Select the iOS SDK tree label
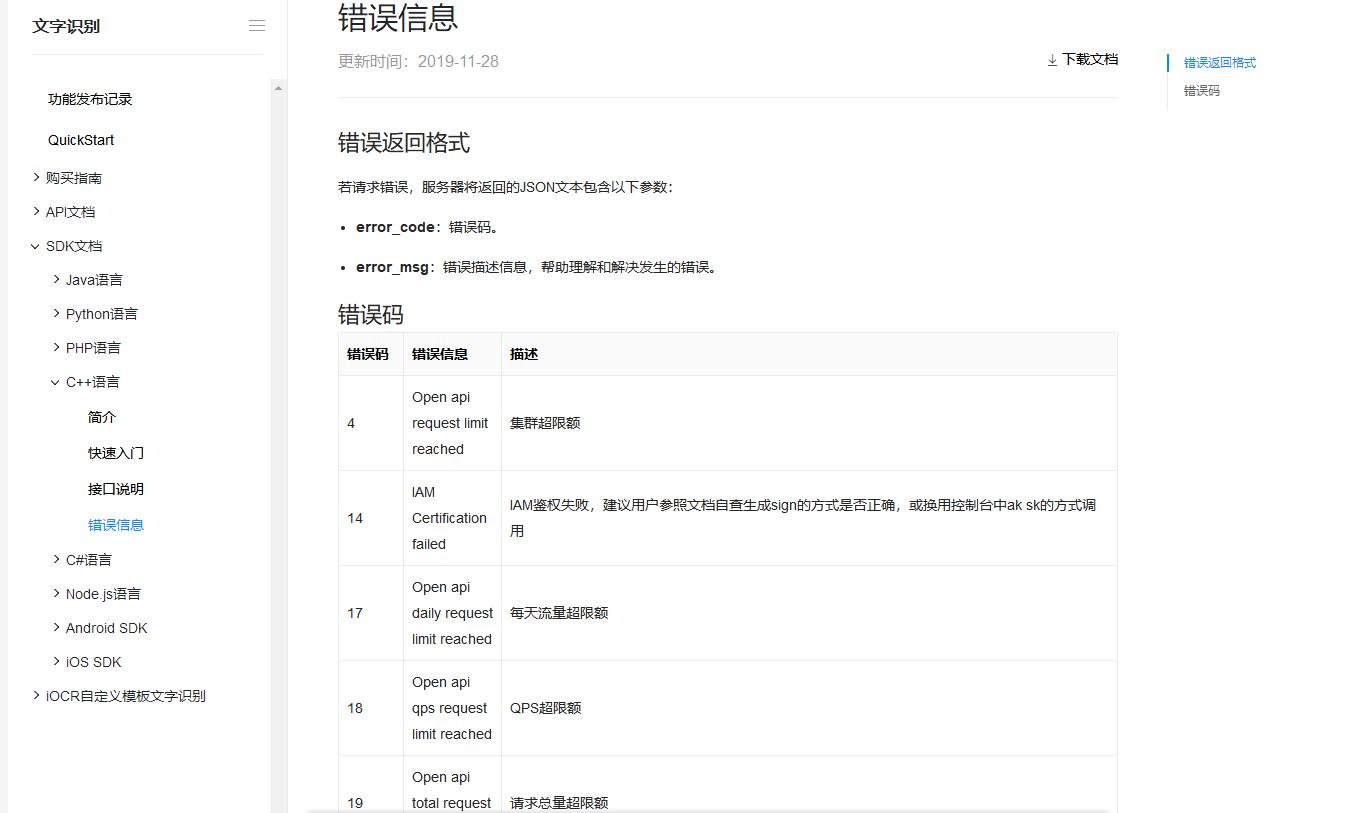 93,662
